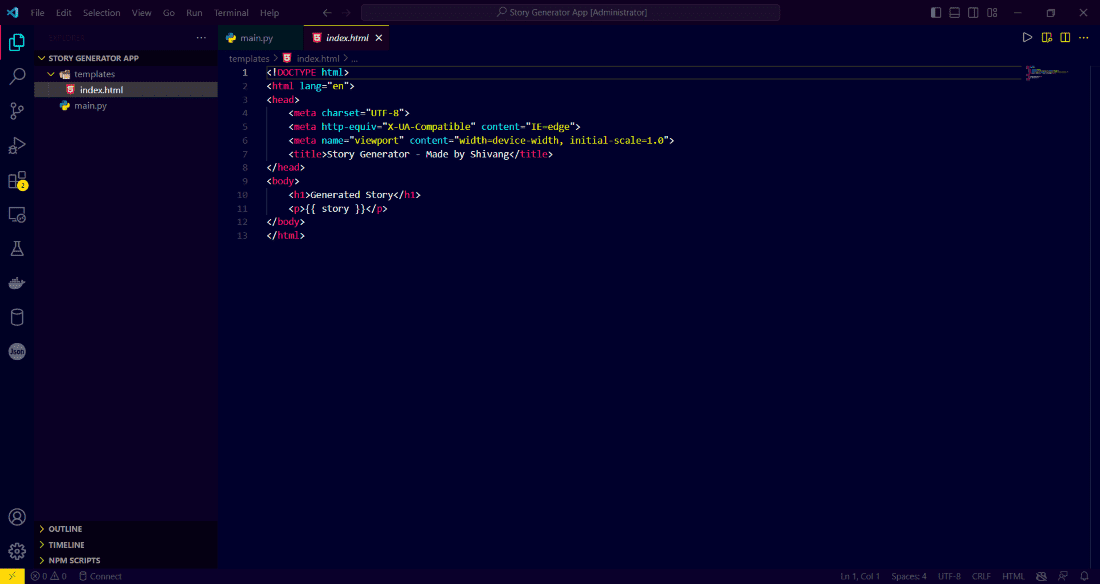Toggle the secondary side bar
The image size is (1100, 584).
pos(973,13)
